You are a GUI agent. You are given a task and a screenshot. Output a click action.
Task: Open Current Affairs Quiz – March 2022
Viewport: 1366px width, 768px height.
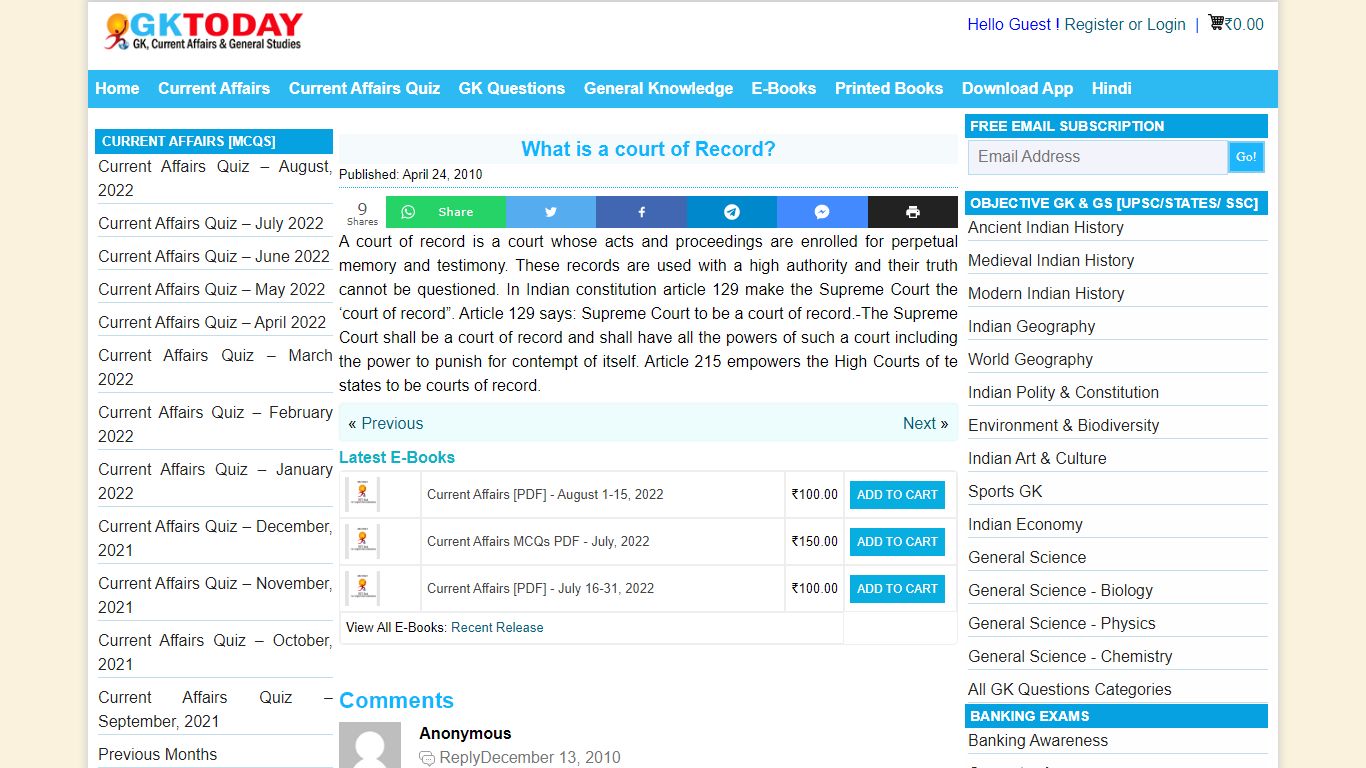215,367
